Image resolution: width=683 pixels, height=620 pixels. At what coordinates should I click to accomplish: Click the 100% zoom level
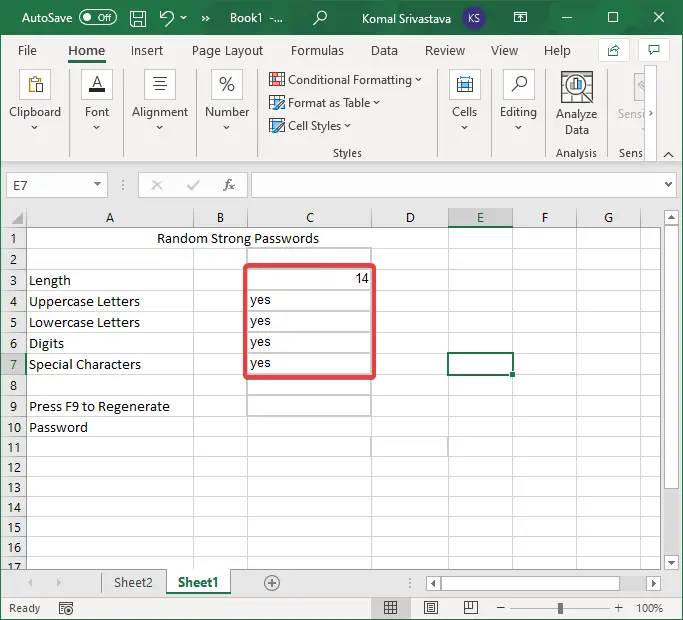tap(649, 608)
